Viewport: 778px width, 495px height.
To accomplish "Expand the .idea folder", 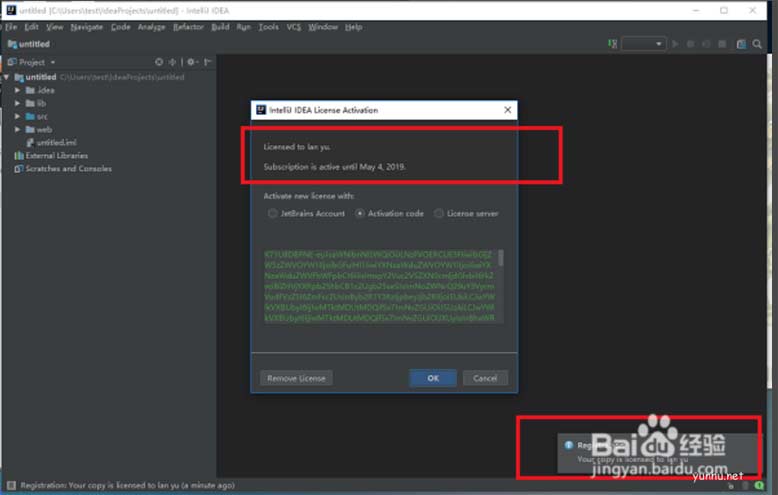I will pos(17,90).
